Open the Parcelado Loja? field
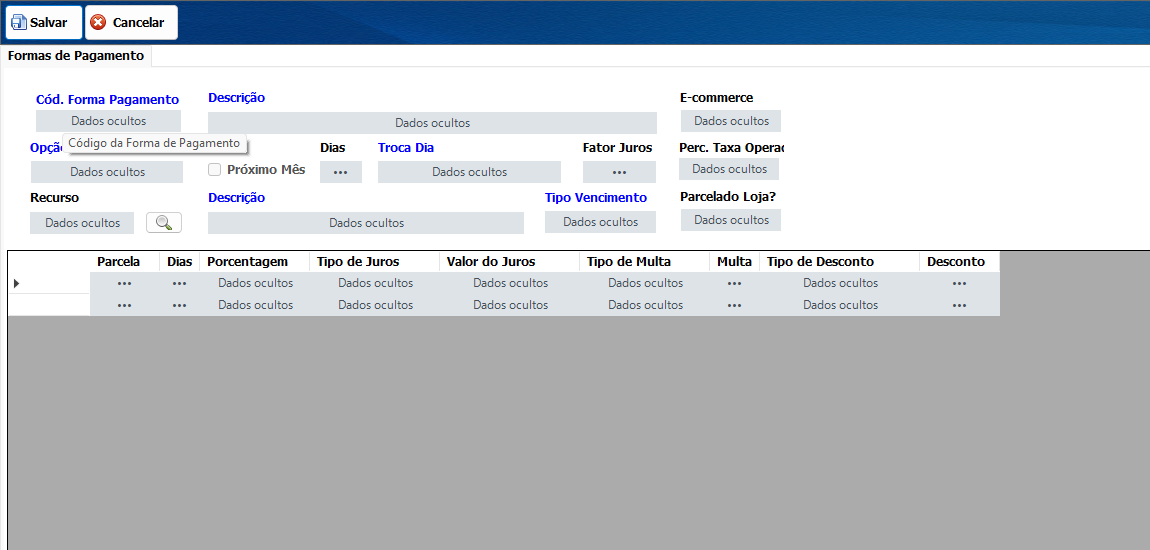The image size is (1150, 550). pyautogui.click(x=730, y=220)
